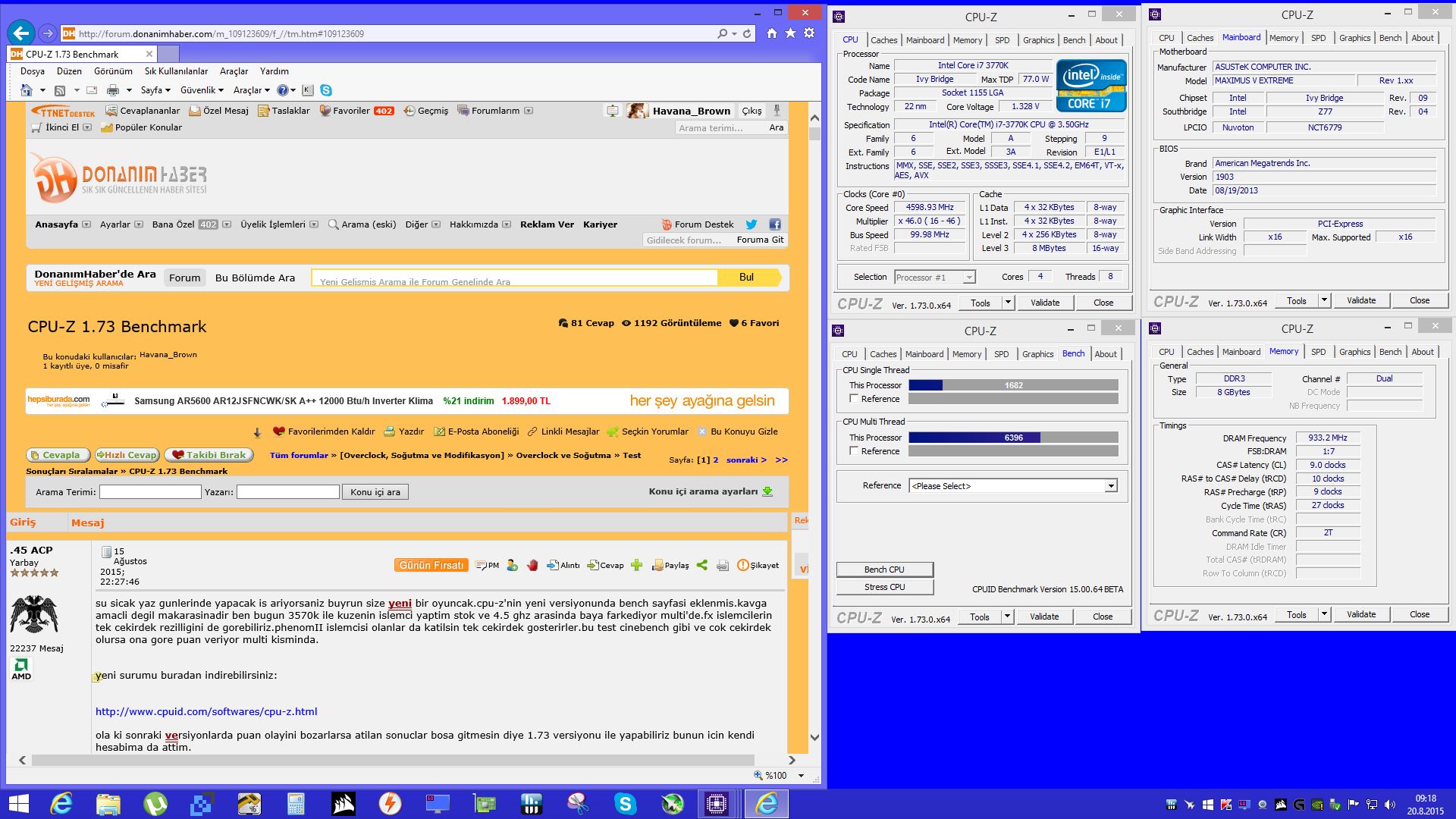Click the green plus icon in the post

tap(636, 565)
